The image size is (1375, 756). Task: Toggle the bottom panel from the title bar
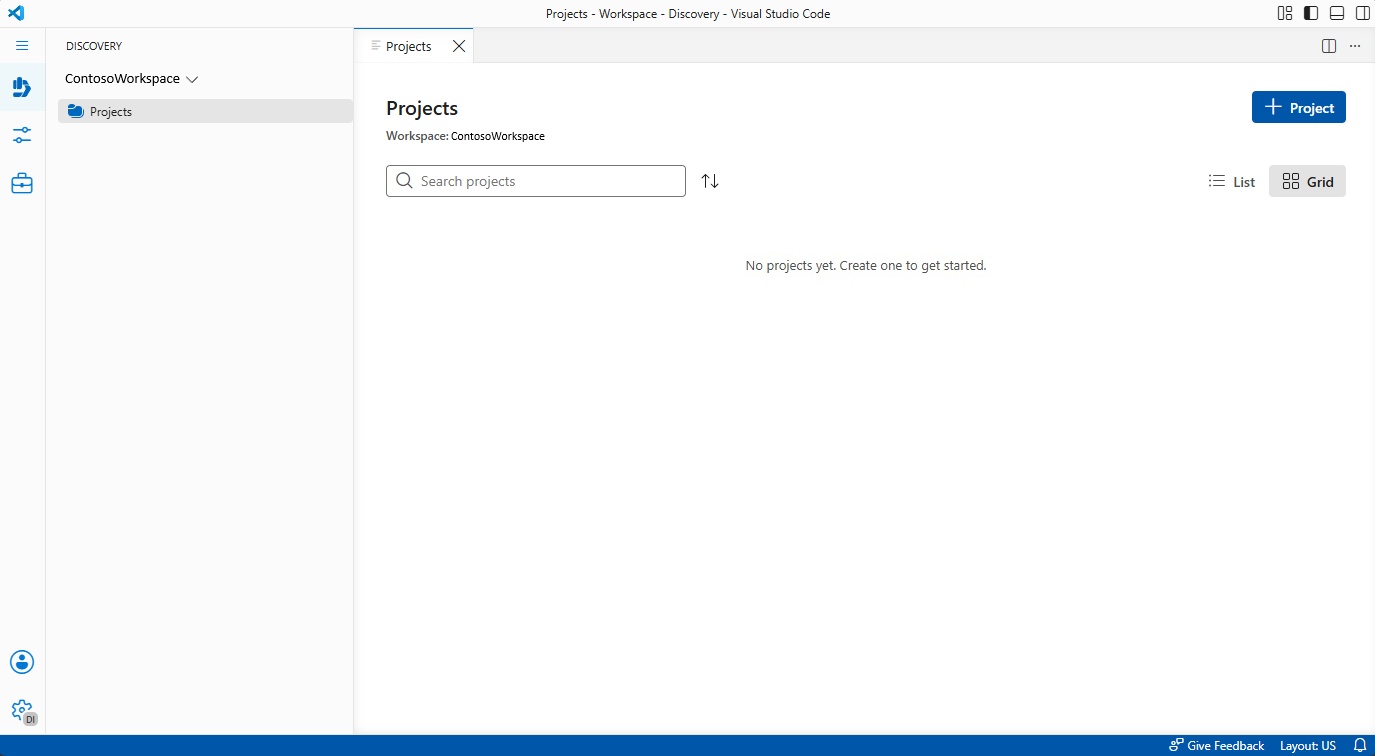[1337, 13]
